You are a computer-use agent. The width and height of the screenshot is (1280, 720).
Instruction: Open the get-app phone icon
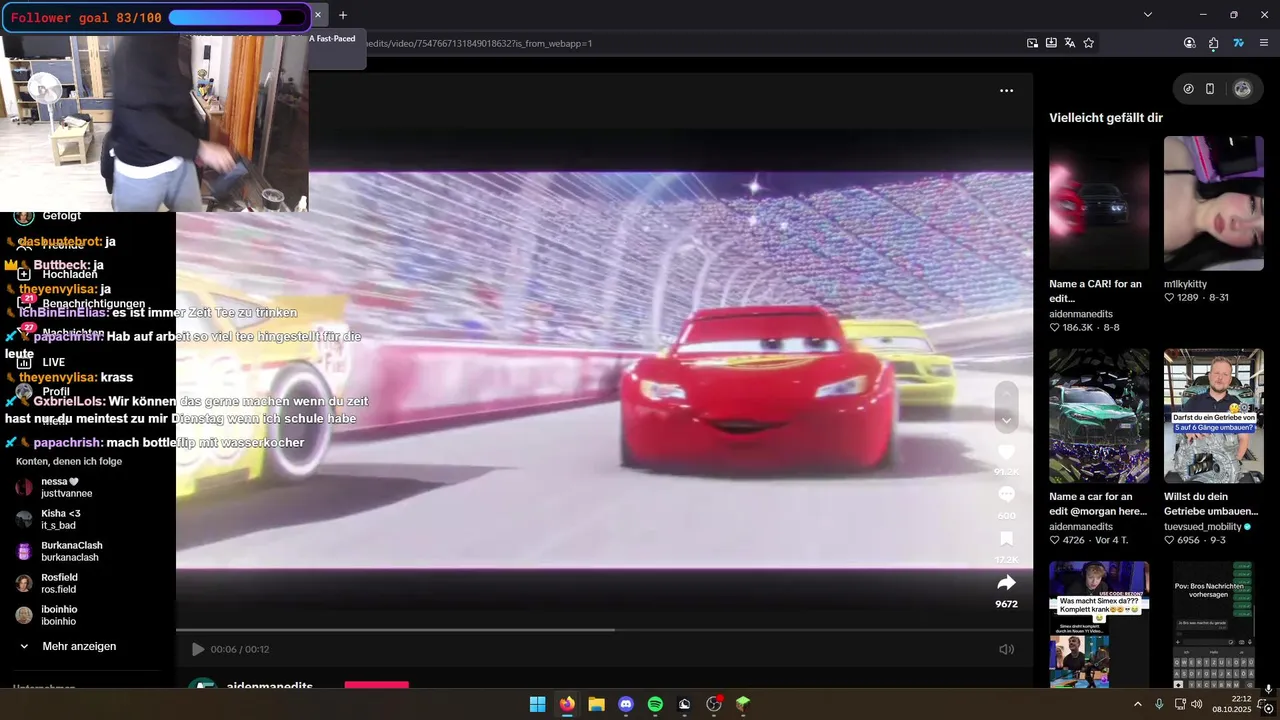click(x=1210, y=89)
